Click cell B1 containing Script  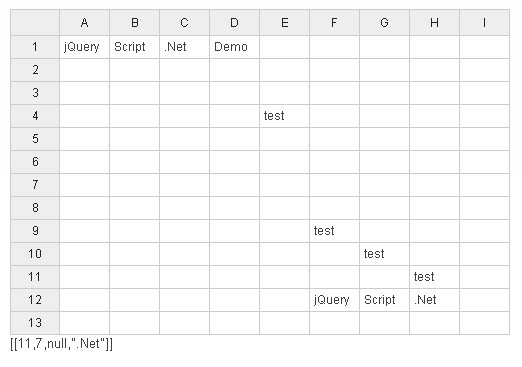point(135,47)
